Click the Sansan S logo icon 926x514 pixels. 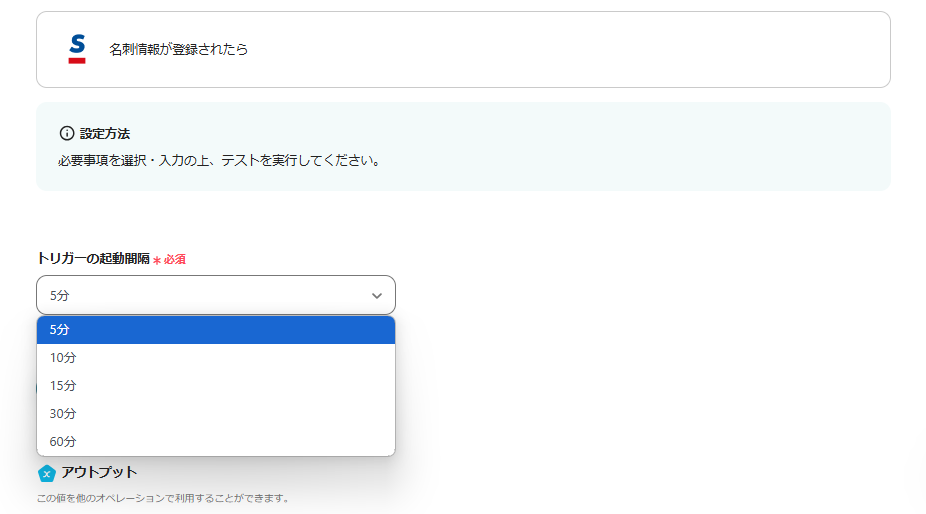pyautogui.click(x=77, y=49)
